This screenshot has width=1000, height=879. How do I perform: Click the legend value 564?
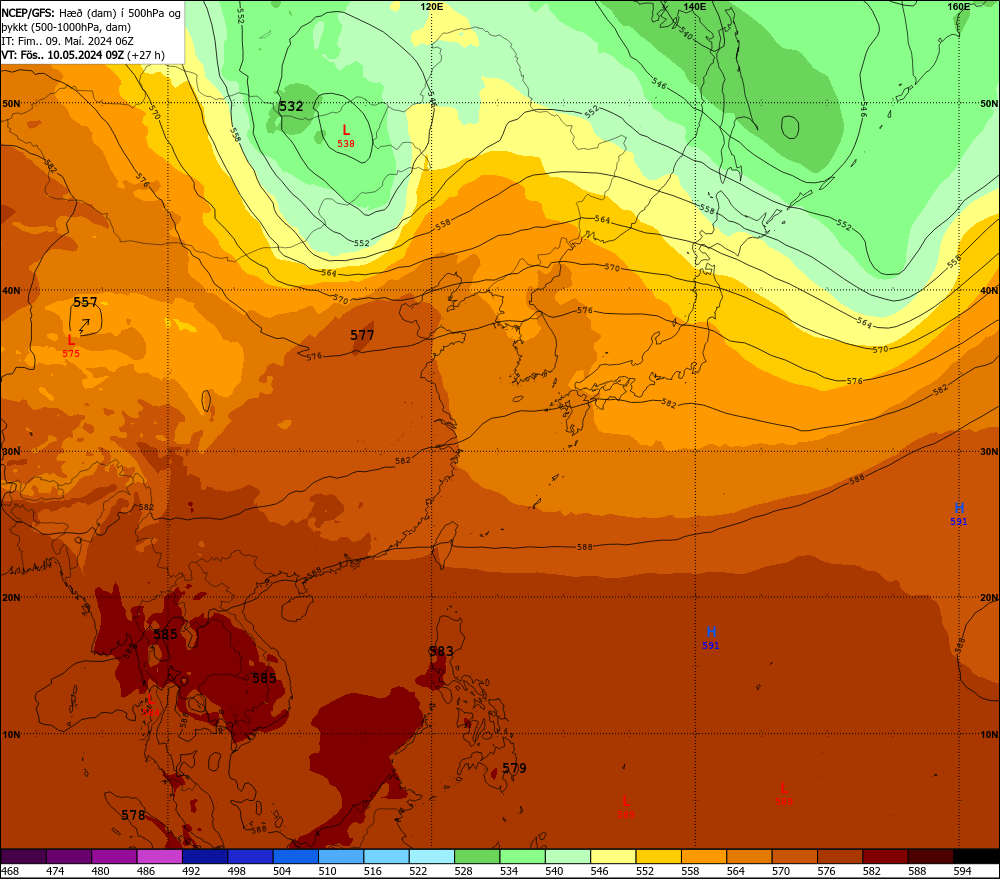[735, 871]
